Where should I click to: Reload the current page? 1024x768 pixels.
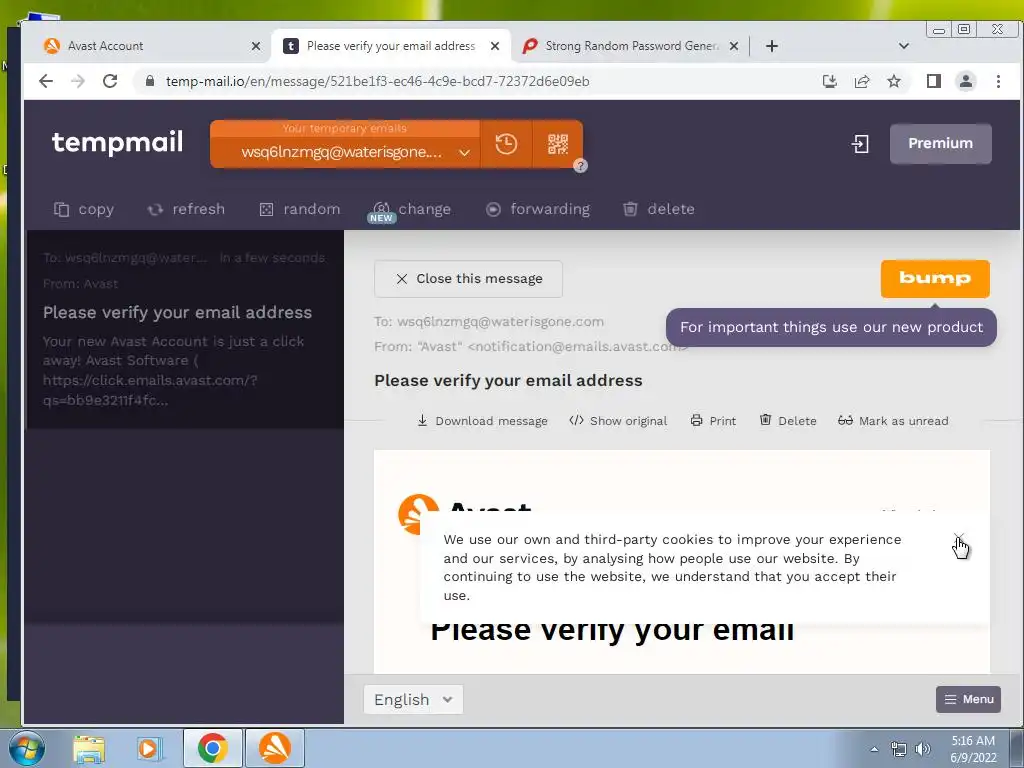[110, 81]
